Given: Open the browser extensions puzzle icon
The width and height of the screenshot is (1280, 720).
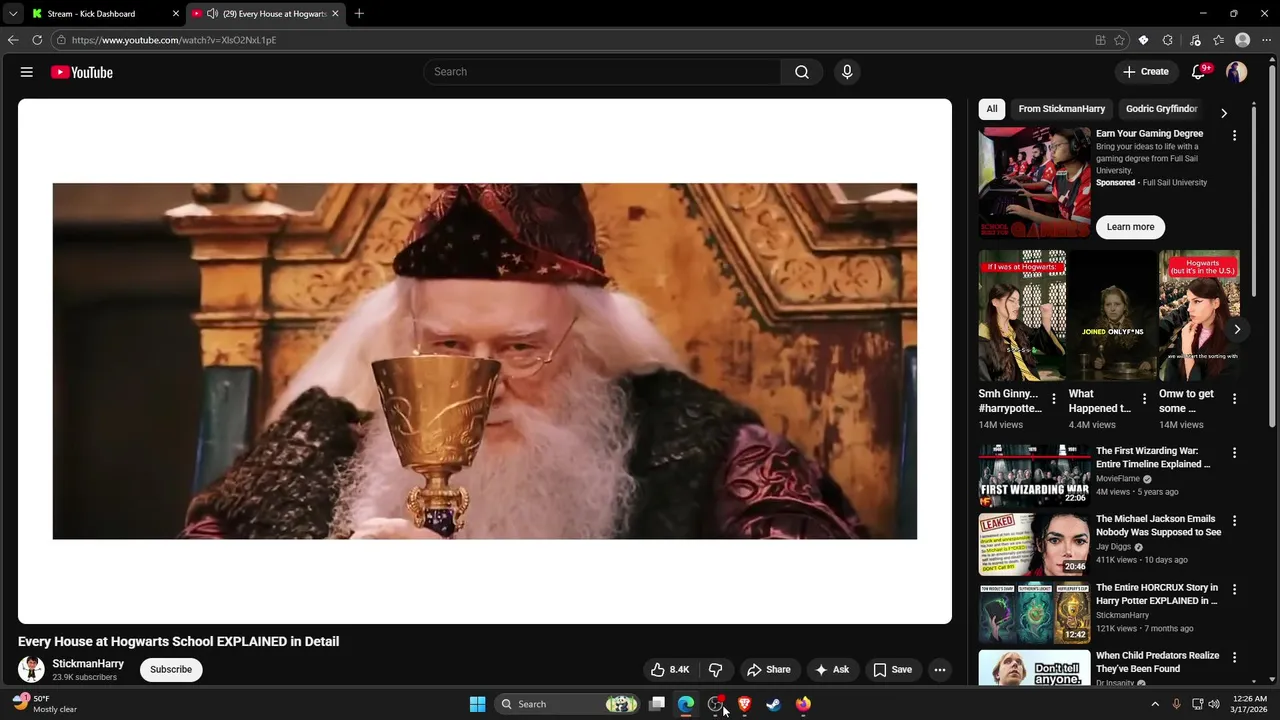Looking at the screenshot, I should (x=1168, y=40).
